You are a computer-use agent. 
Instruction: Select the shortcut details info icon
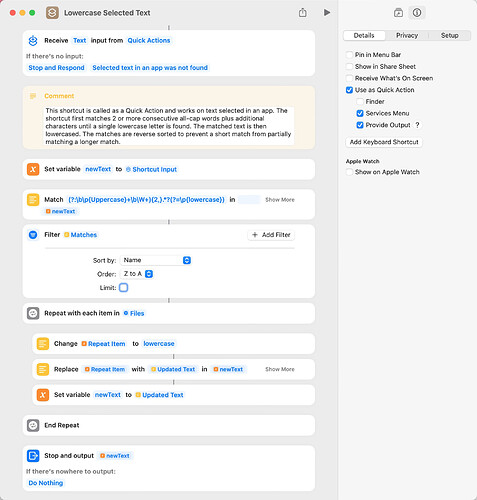(417, 13)
